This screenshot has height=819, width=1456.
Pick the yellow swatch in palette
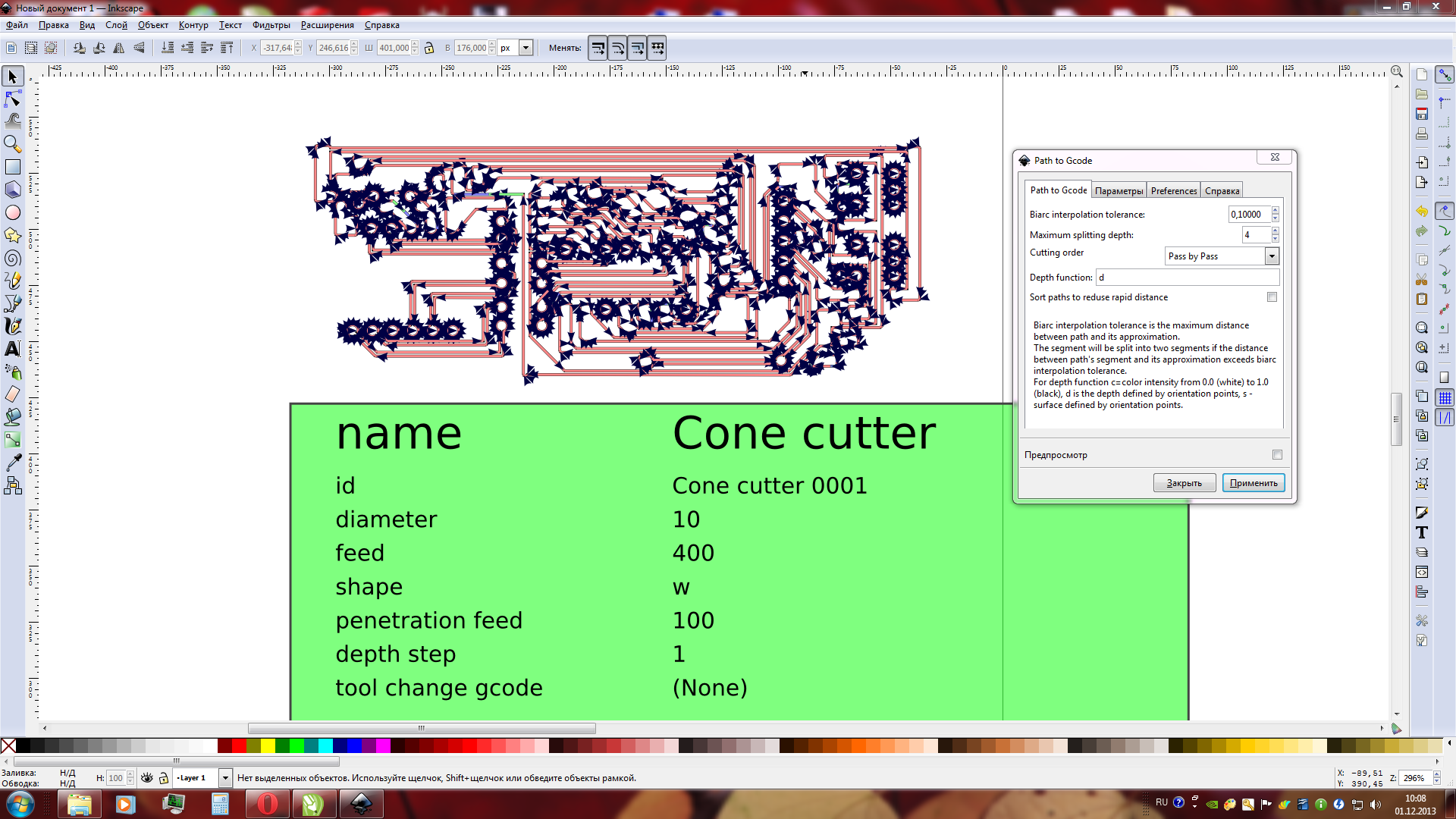268,746
